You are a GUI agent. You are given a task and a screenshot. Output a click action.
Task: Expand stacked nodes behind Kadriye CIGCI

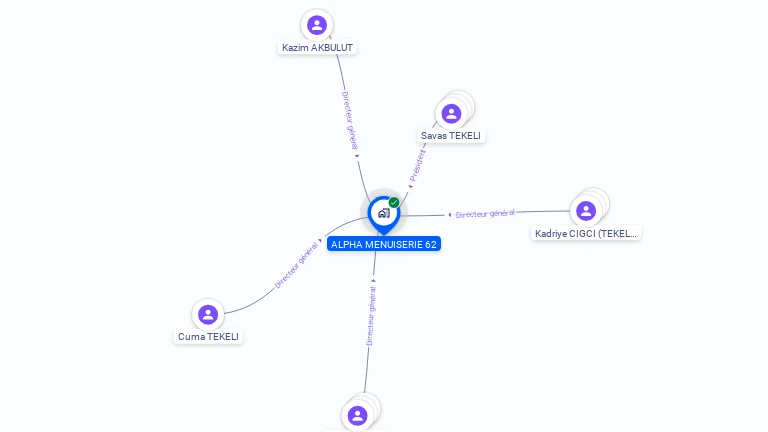pyautogui.click(x=600, y=199)
